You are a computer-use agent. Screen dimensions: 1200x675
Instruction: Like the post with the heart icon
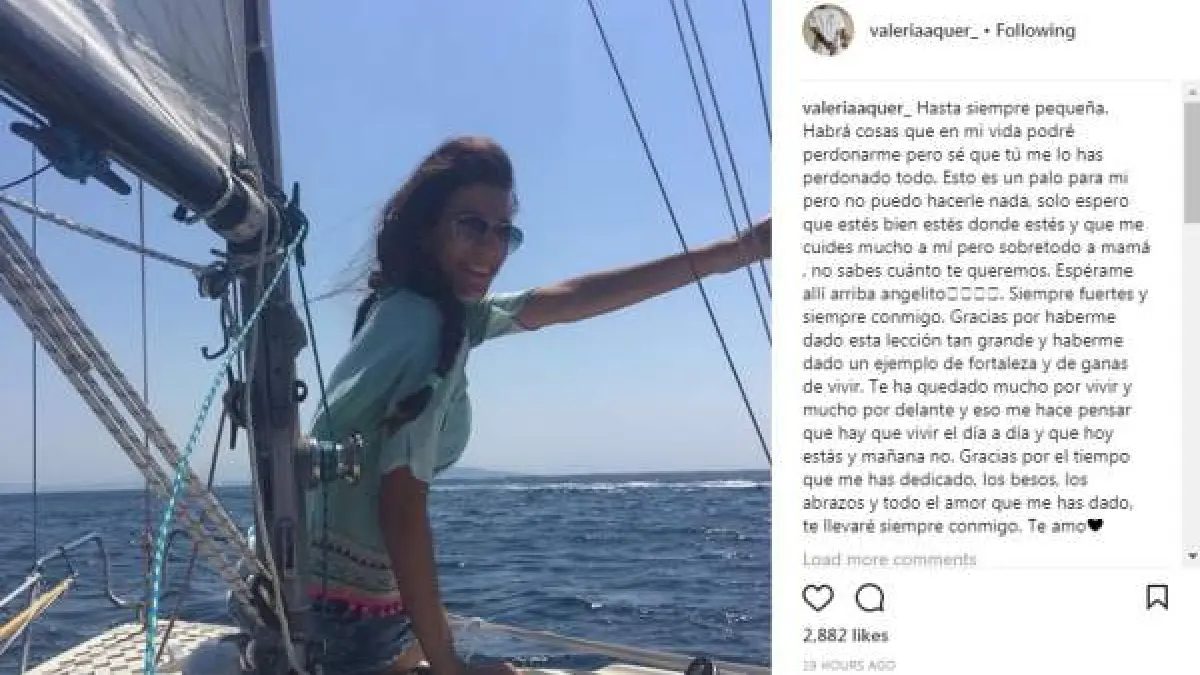[818, 598]
